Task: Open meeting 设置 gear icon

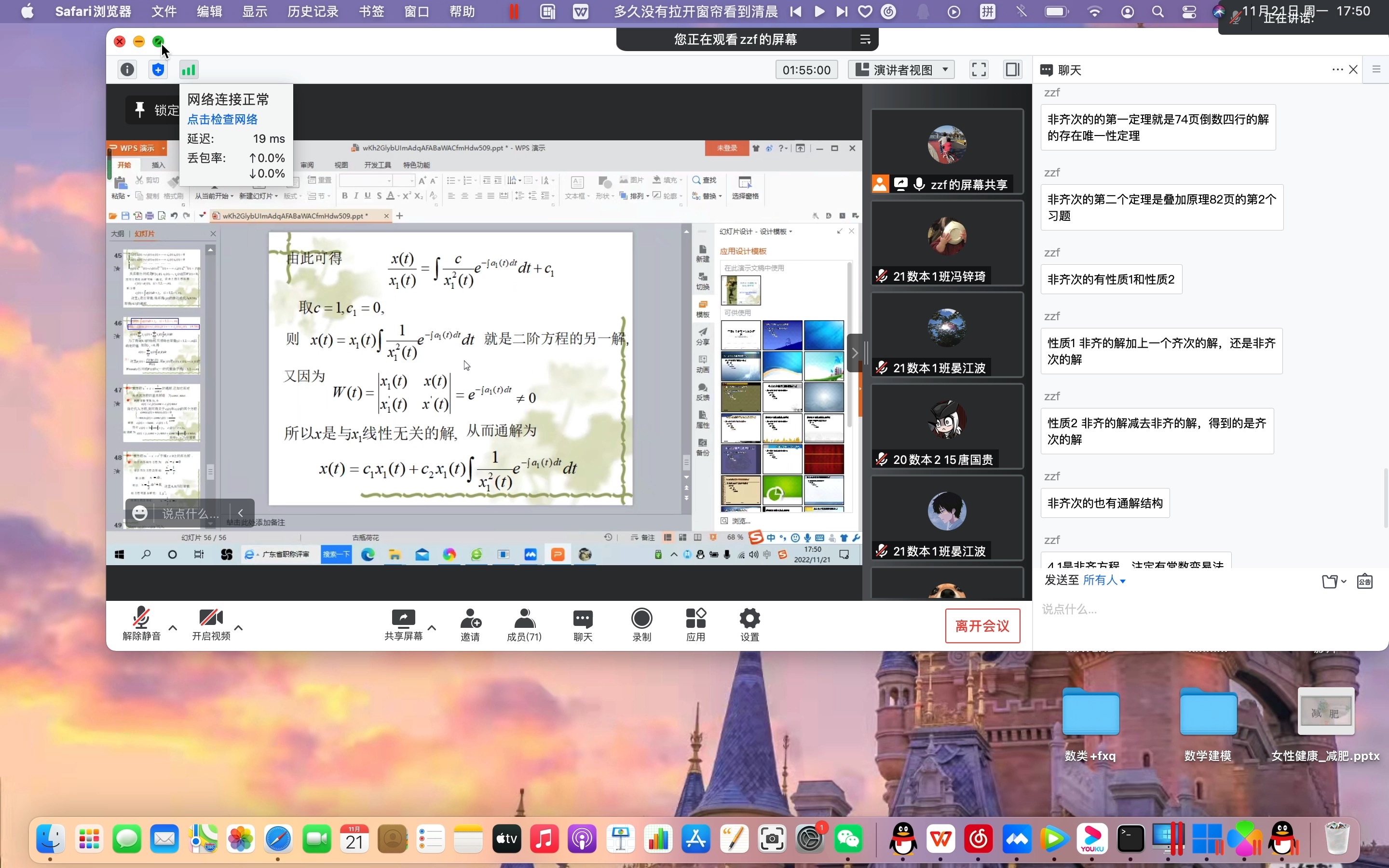Action: (749, 624)
